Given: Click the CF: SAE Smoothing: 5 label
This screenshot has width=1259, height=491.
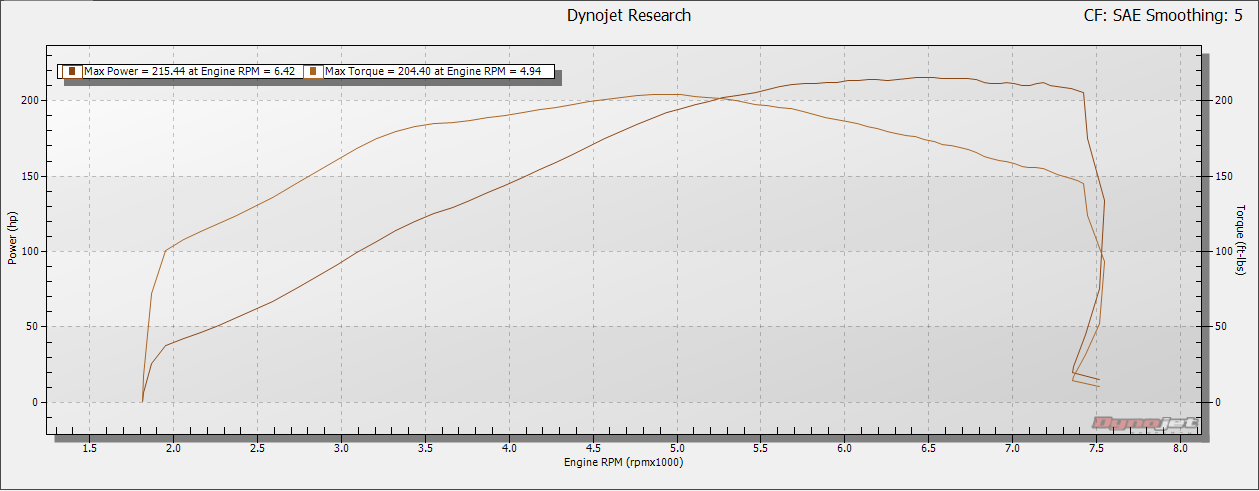Looking at the screenshot, I should pyautogui.click(x=1163, y=15).
